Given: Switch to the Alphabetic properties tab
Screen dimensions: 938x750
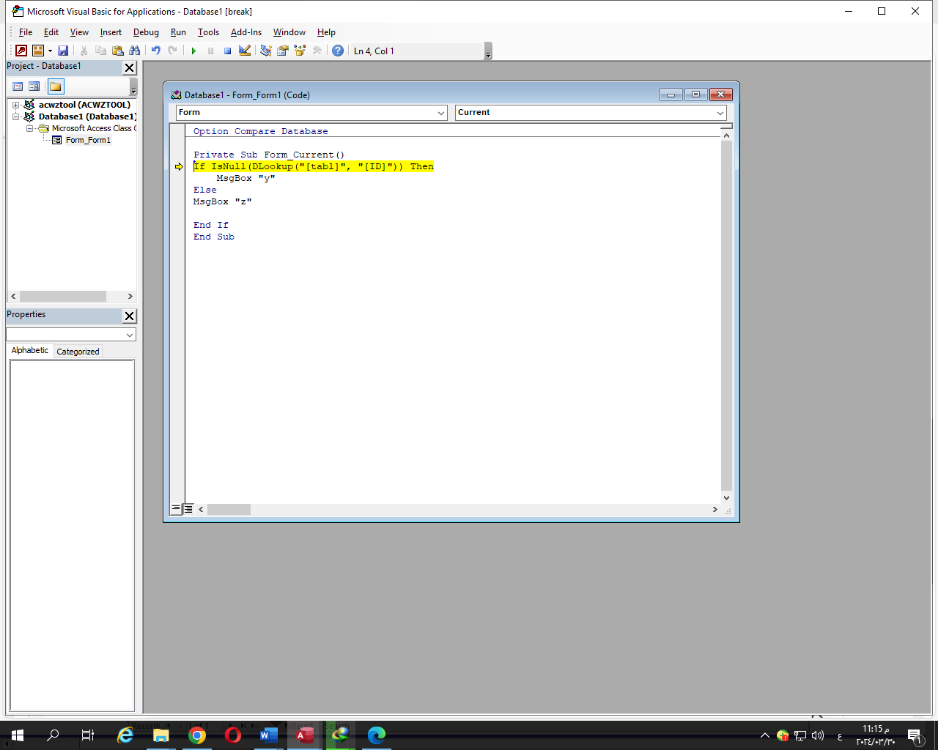Looking at the screenshot, I should coord(30,350).
